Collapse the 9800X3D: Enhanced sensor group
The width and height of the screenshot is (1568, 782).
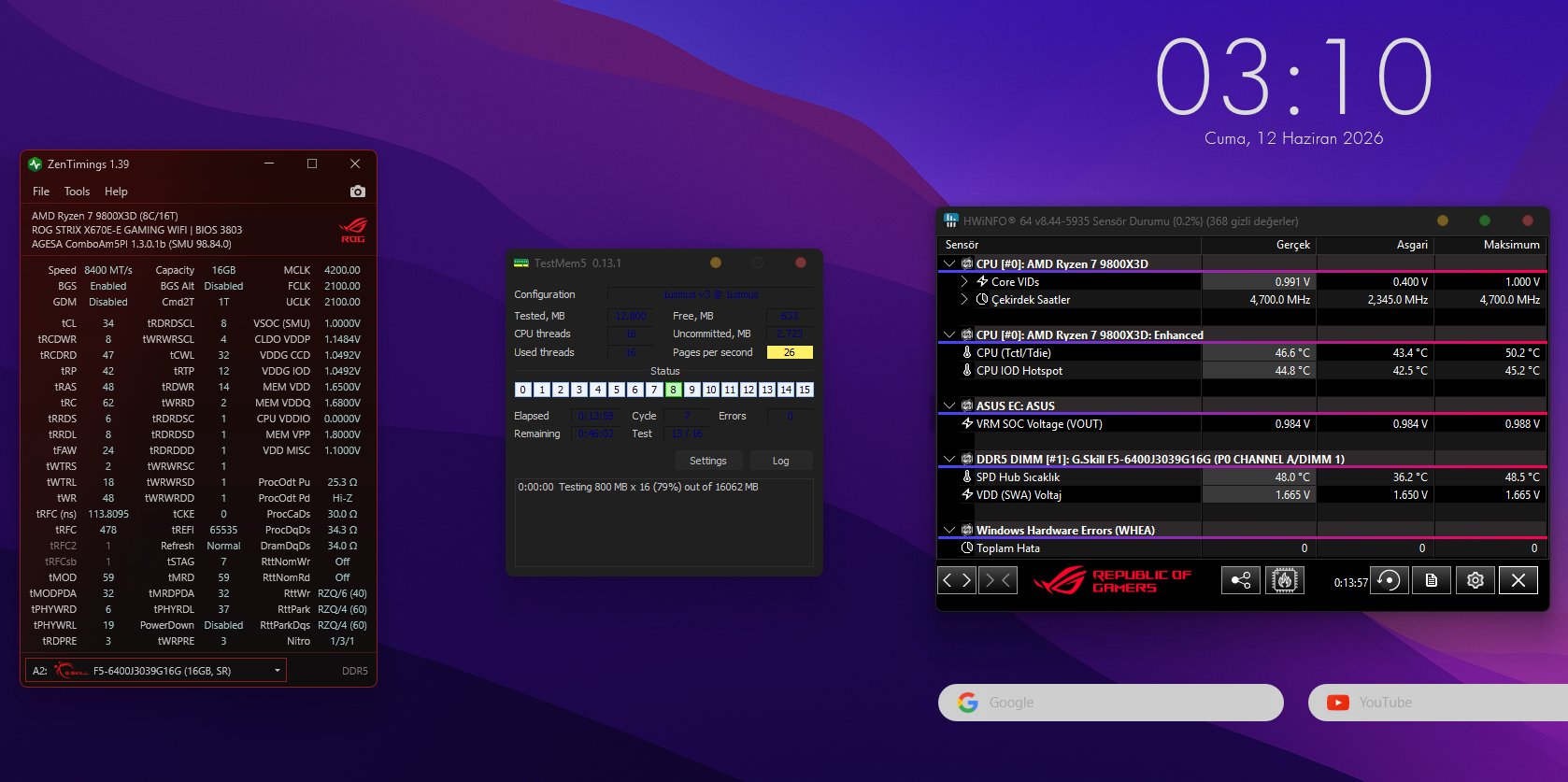pyautogui.click(x=949, y=334)
